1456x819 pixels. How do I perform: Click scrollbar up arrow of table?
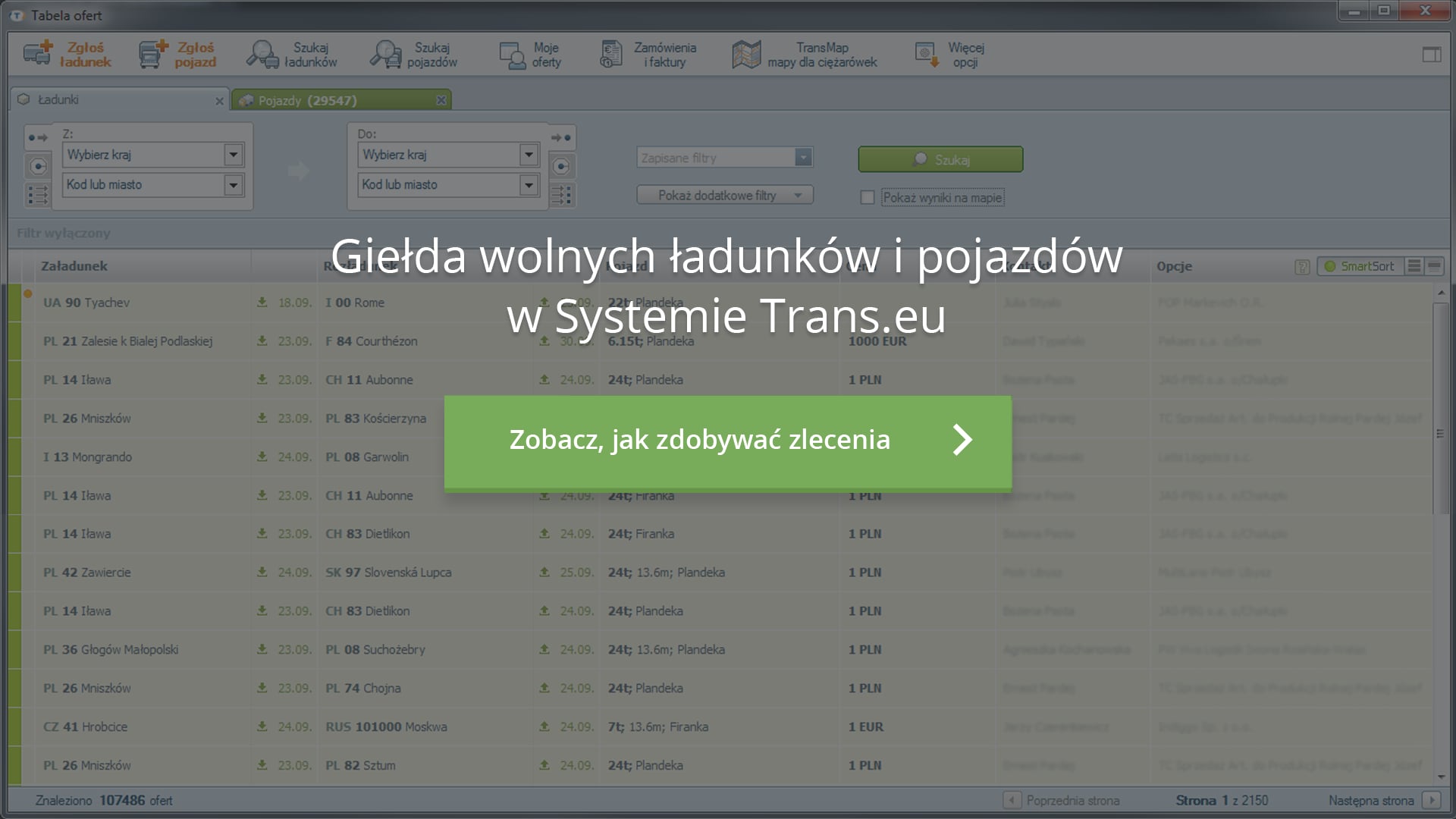1441,293
